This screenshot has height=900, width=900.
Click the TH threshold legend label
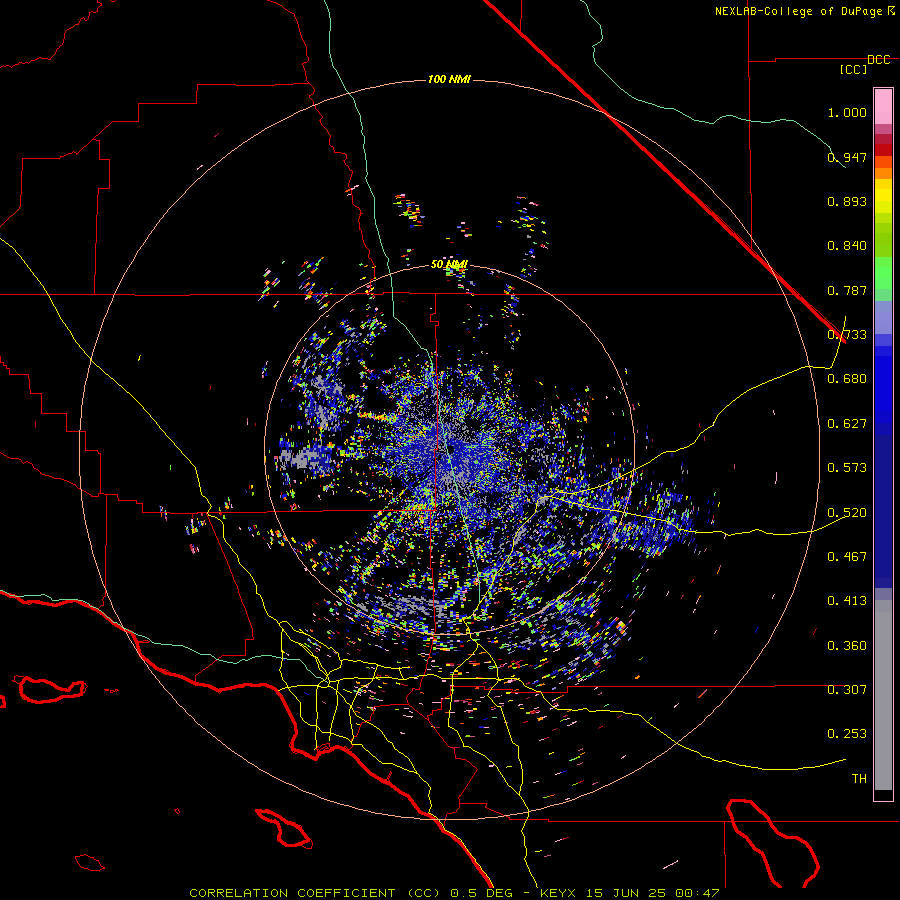point(859,779)
